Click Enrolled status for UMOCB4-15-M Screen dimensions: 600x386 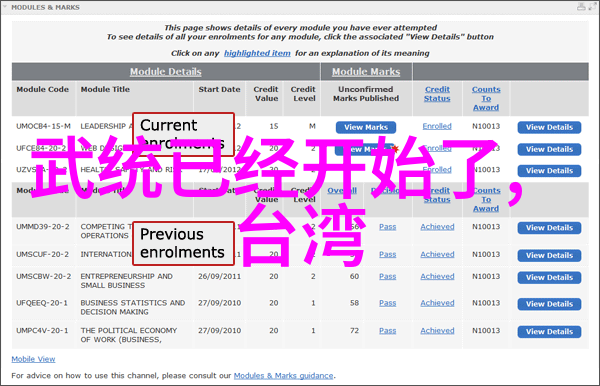(437, 126)
